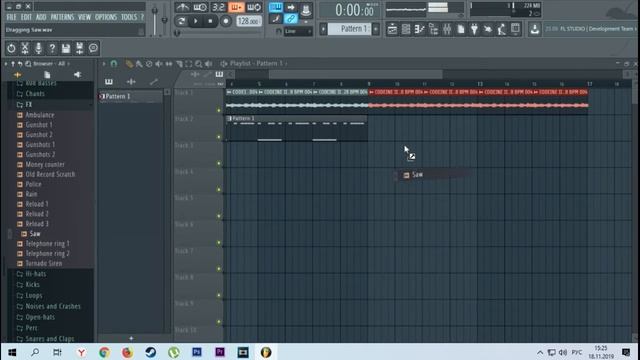Click the circular arrow undo history icon
The height and width of the screenshot is (360, 640).
coord(11,48)
